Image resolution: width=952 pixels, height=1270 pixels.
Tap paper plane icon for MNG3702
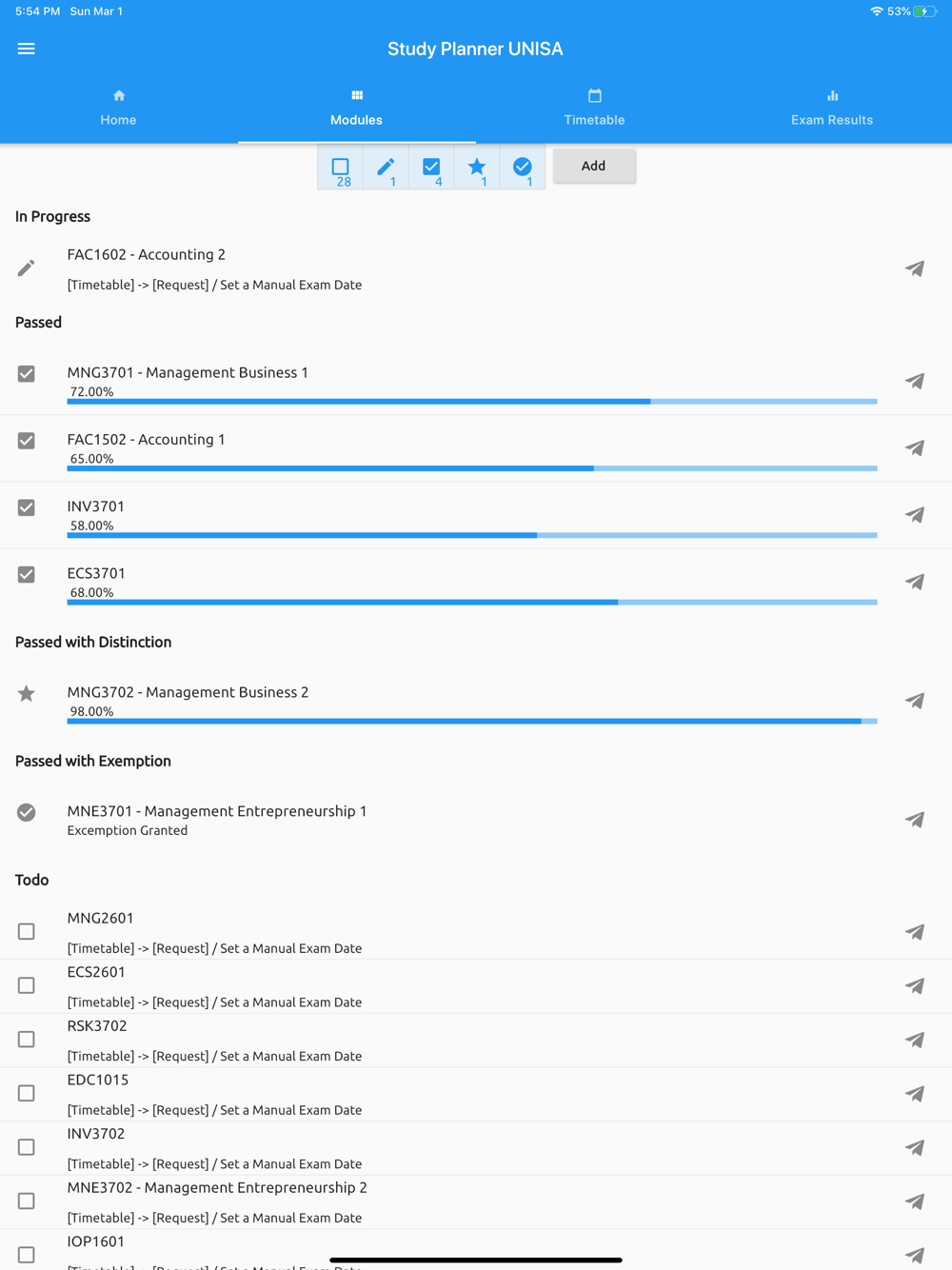tap(915, 701)
